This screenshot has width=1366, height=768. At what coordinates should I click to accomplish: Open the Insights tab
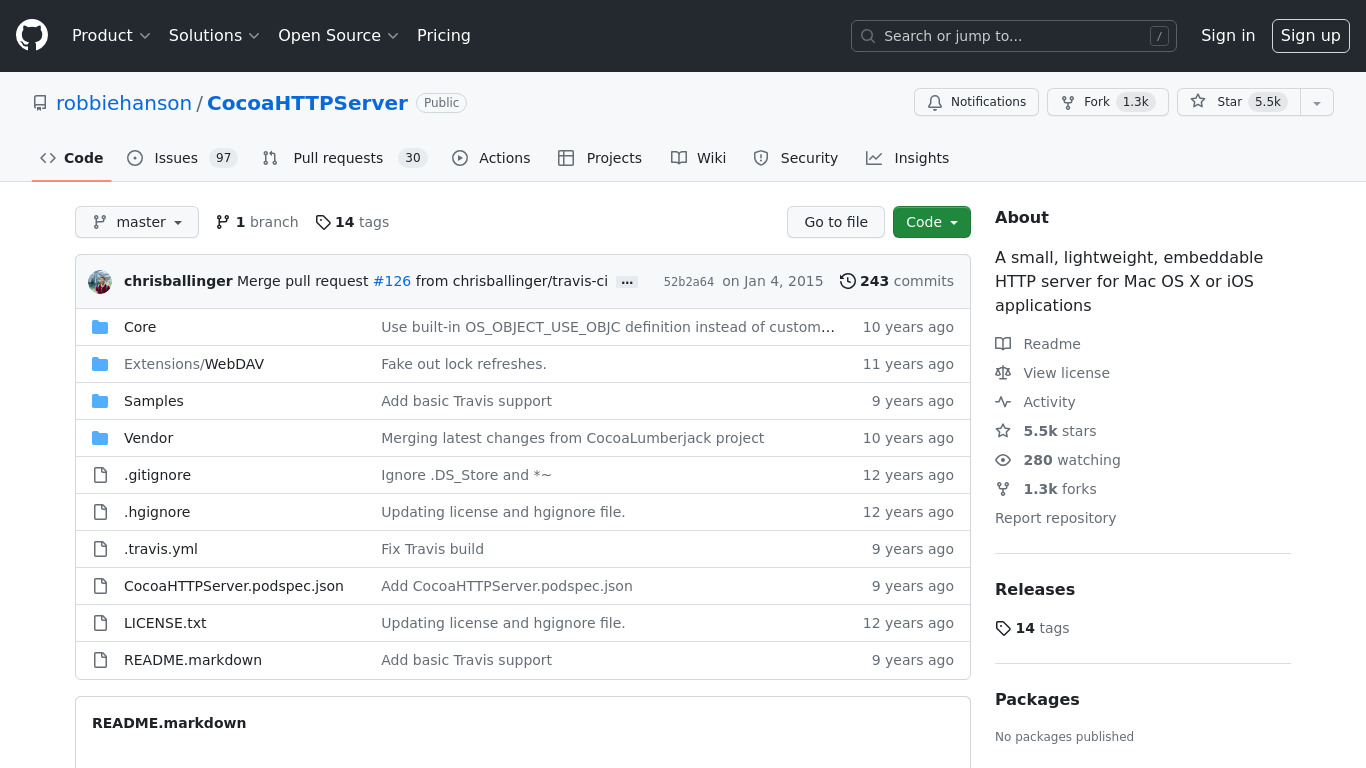(x=908, y=158)
